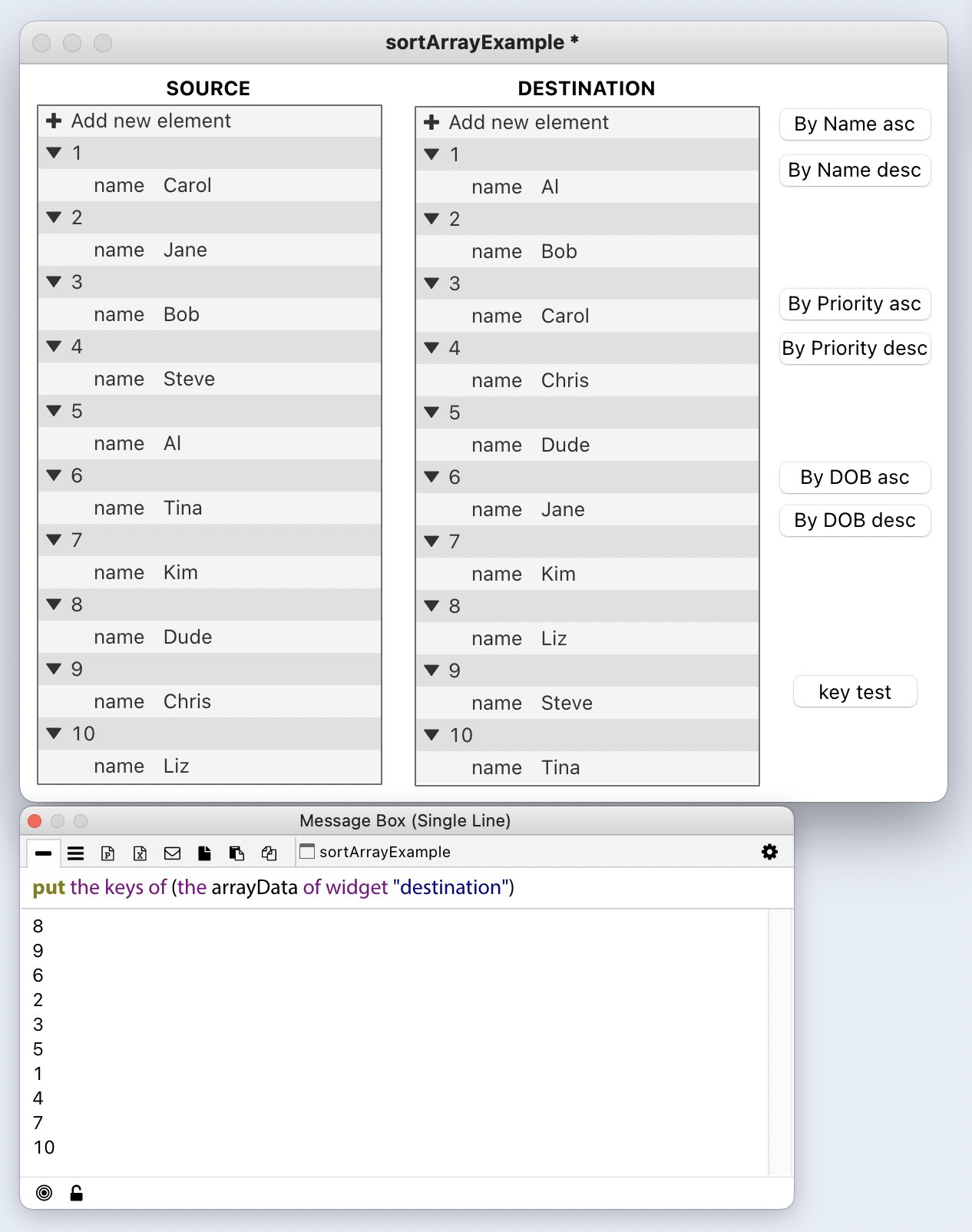The image size is (972, 1232).
Task: Select the name Steve row in SOURCE
Action: click(209, 379)
